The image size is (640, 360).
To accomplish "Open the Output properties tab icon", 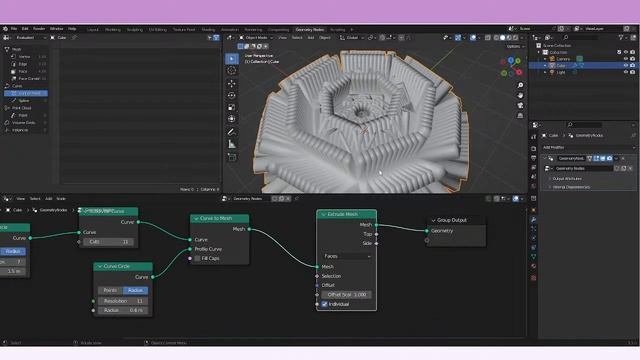I will pos(533,158).
